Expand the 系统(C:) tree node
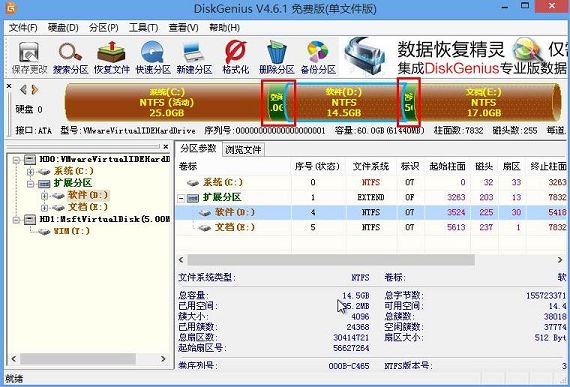Viewport: 570px width, 387px height. tap(31, 172)
